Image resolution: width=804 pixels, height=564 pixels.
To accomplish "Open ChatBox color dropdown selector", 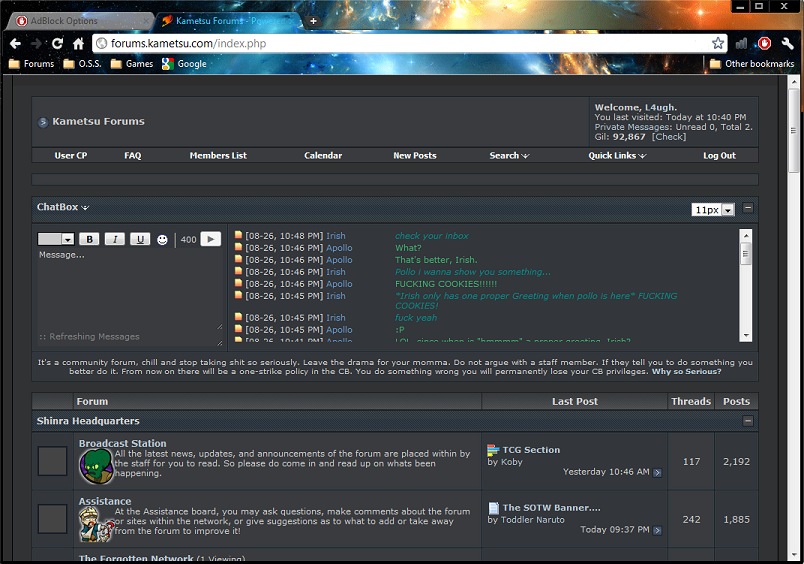I will (x=56, y=239).
